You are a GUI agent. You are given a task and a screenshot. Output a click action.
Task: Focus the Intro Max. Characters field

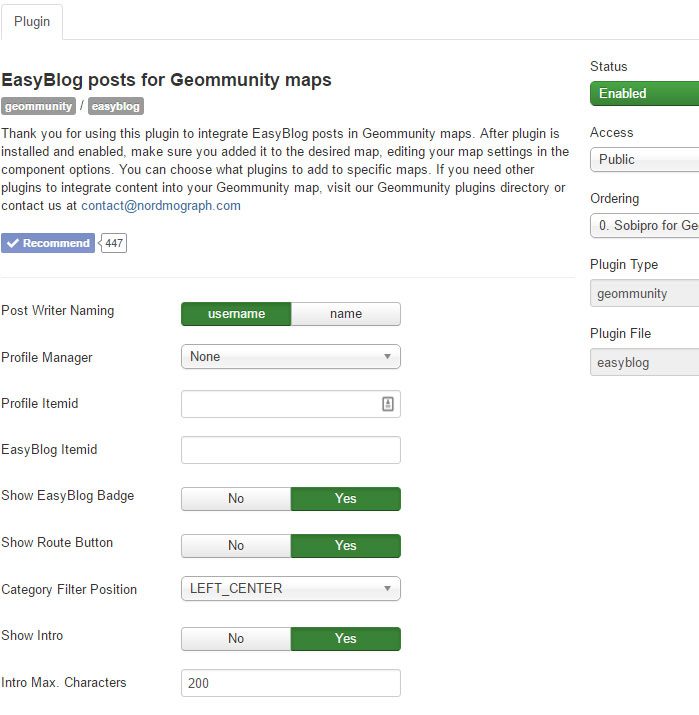(x=291, y=683)
